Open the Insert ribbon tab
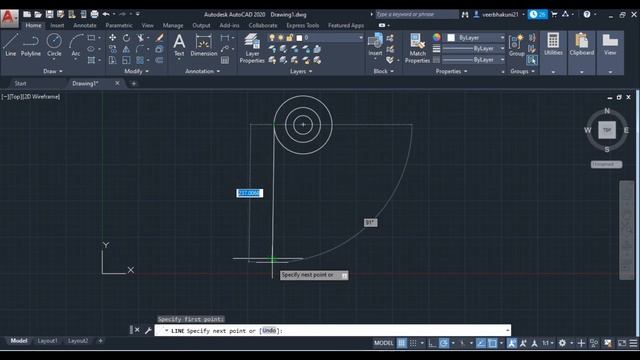This screenshot has width=640, height=360. 57,25
